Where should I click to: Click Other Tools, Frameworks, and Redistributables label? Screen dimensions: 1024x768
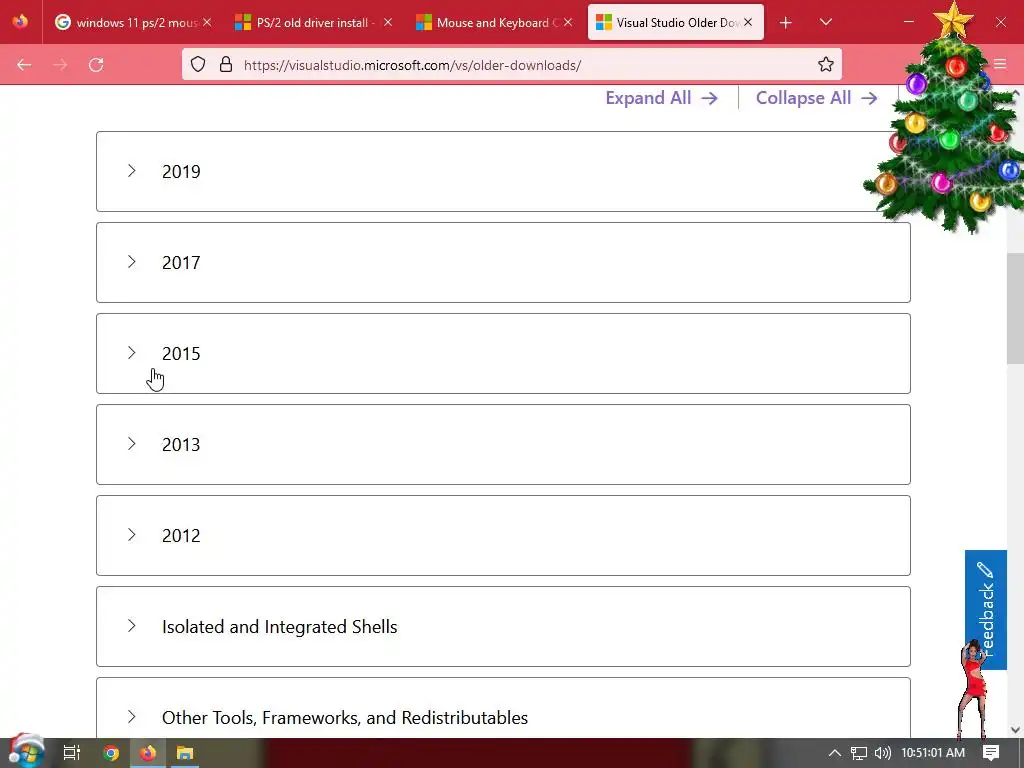(x=345, y=718)
